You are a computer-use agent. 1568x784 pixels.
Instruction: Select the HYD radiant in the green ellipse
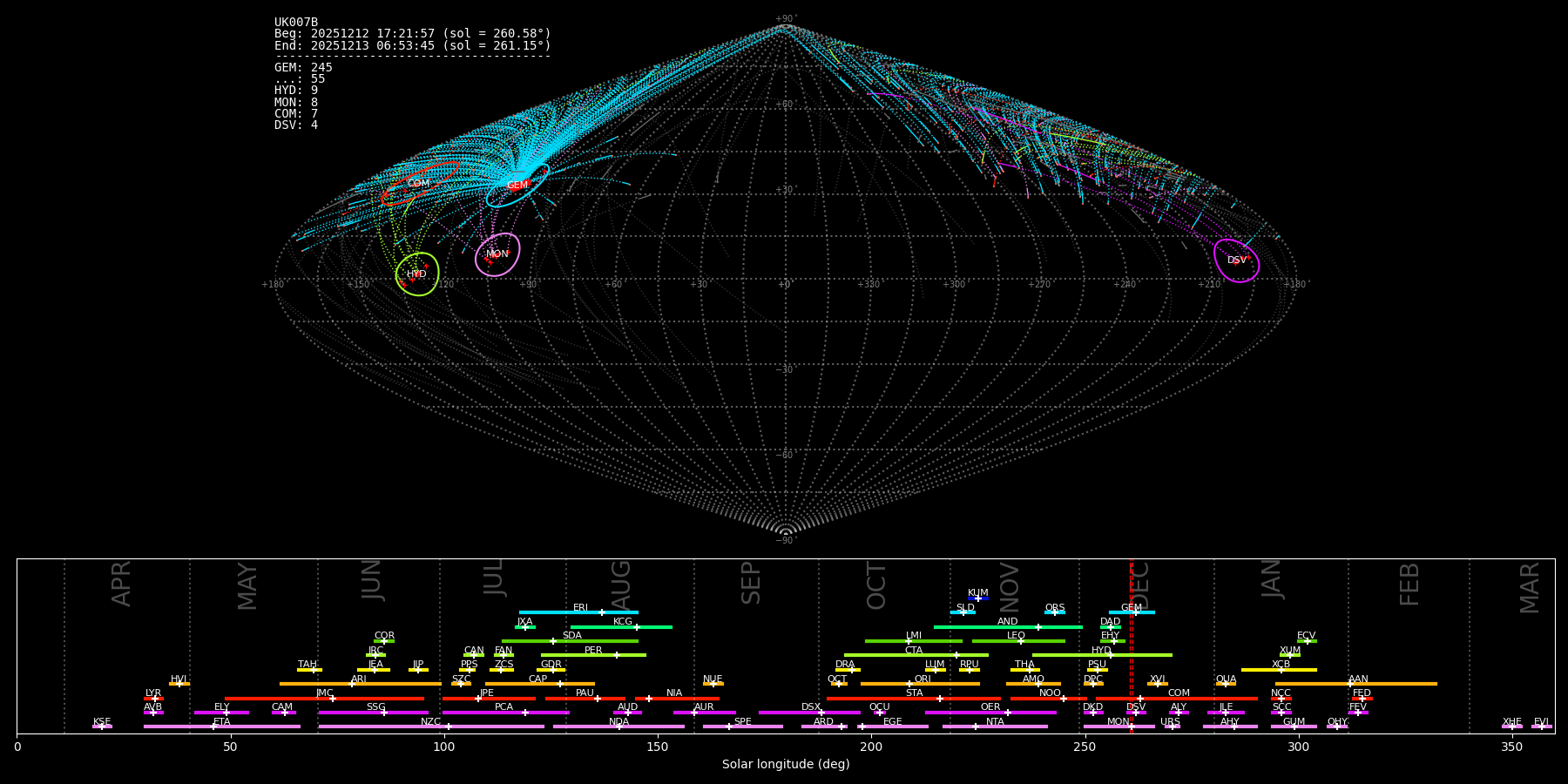point(416,274)
